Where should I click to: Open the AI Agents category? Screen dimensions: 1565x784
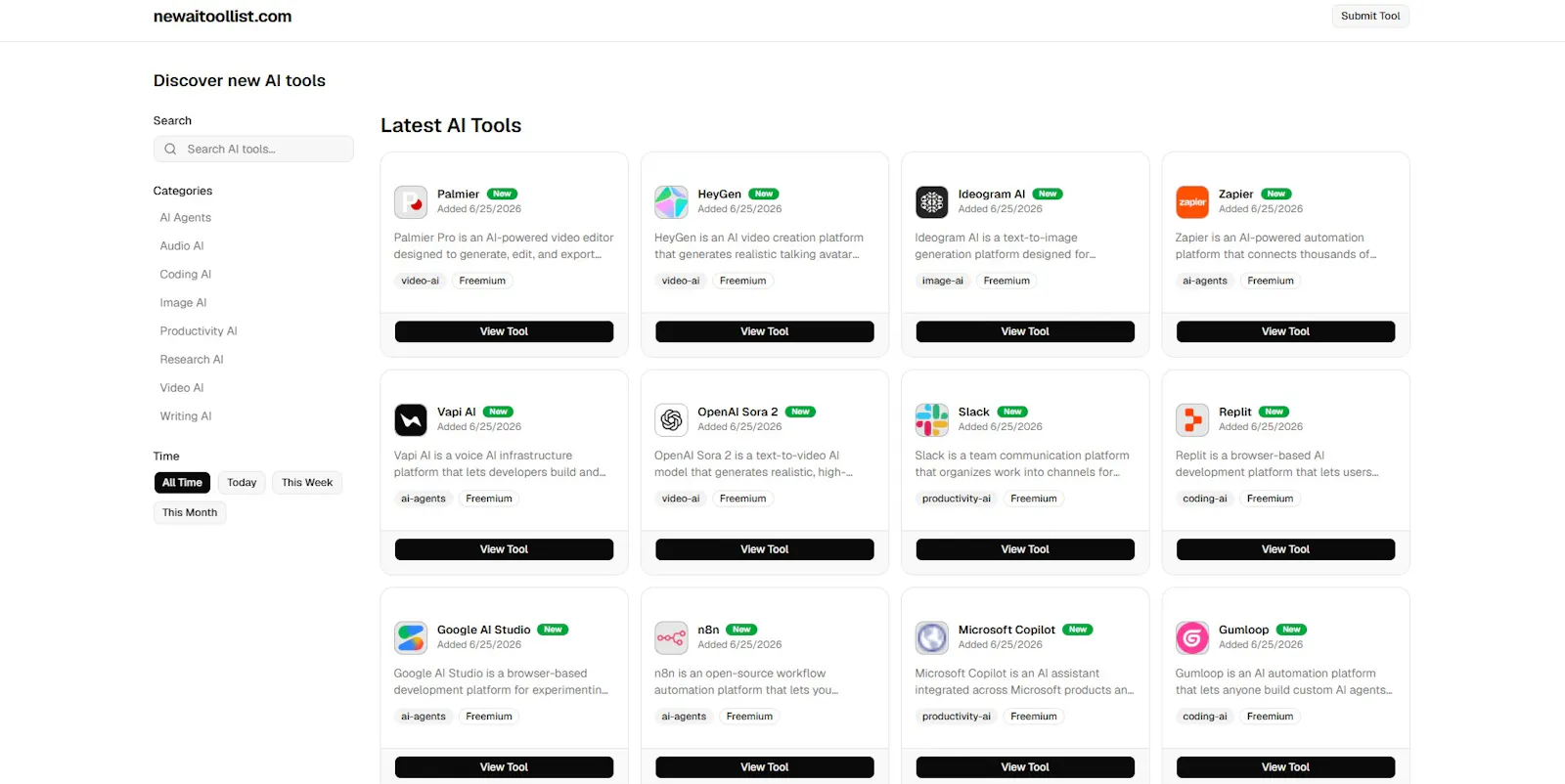186,218
